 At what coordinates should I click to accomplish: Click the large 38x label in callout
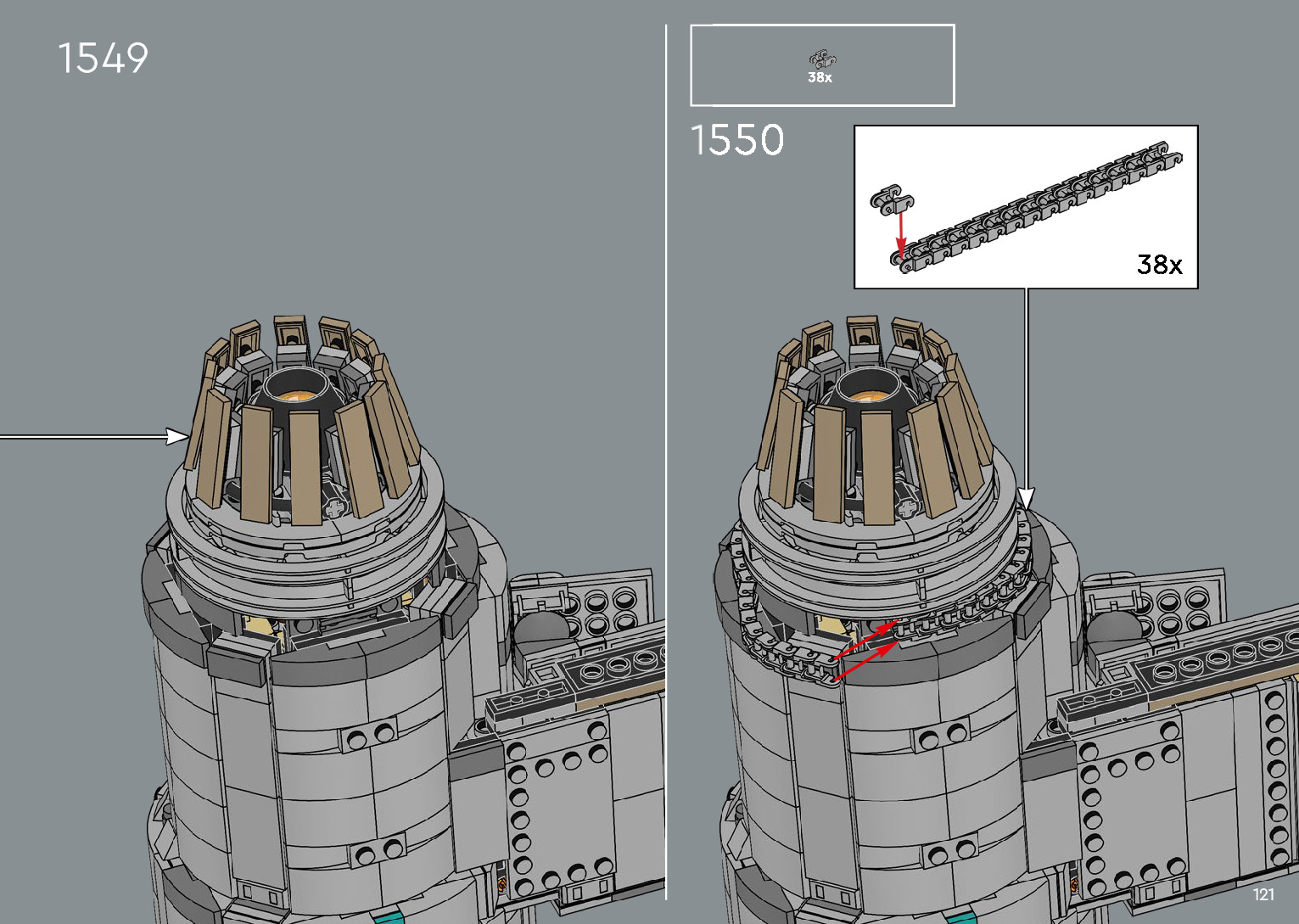click(x=1159, y=265)
